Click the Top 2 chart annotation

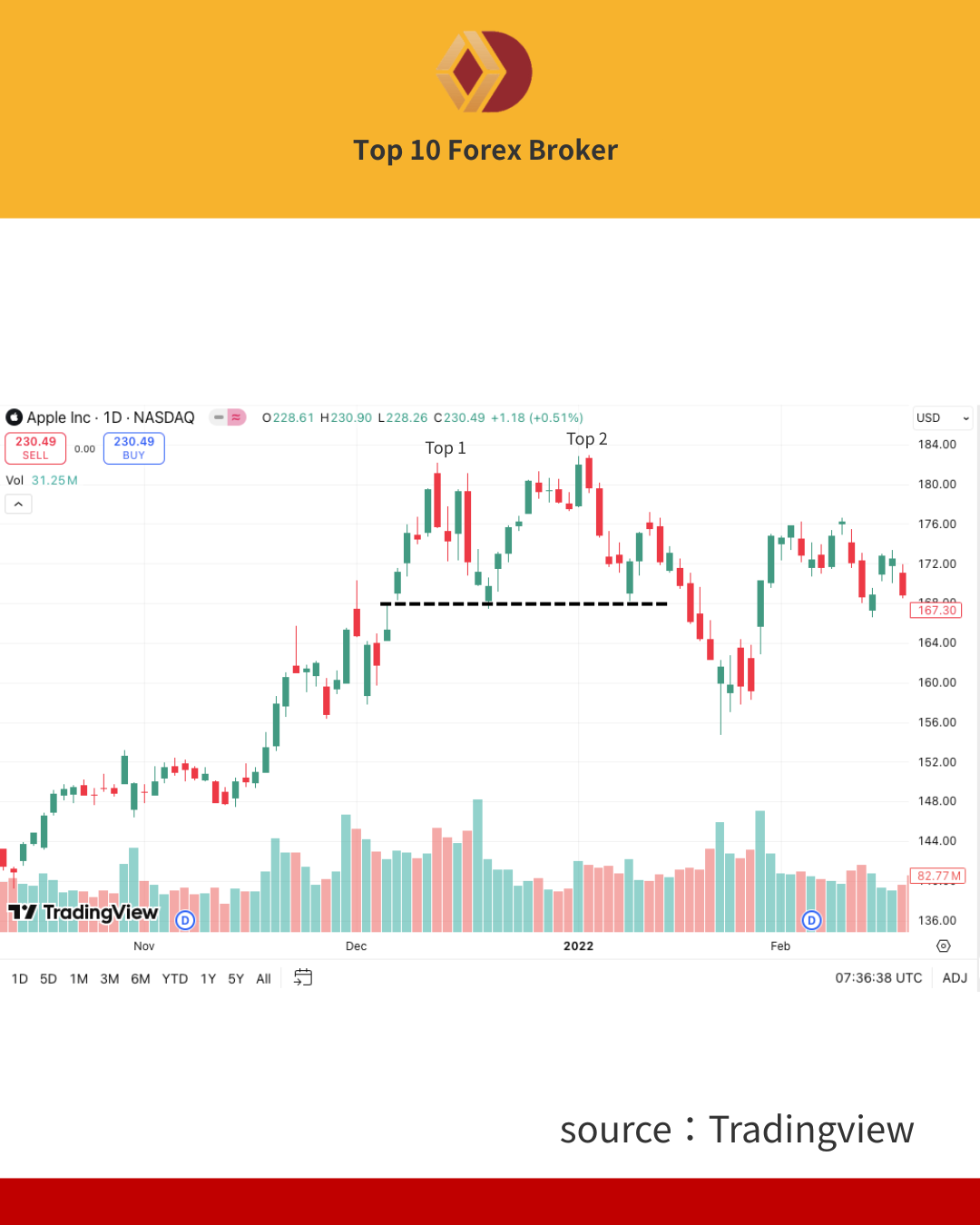point(587,439)
